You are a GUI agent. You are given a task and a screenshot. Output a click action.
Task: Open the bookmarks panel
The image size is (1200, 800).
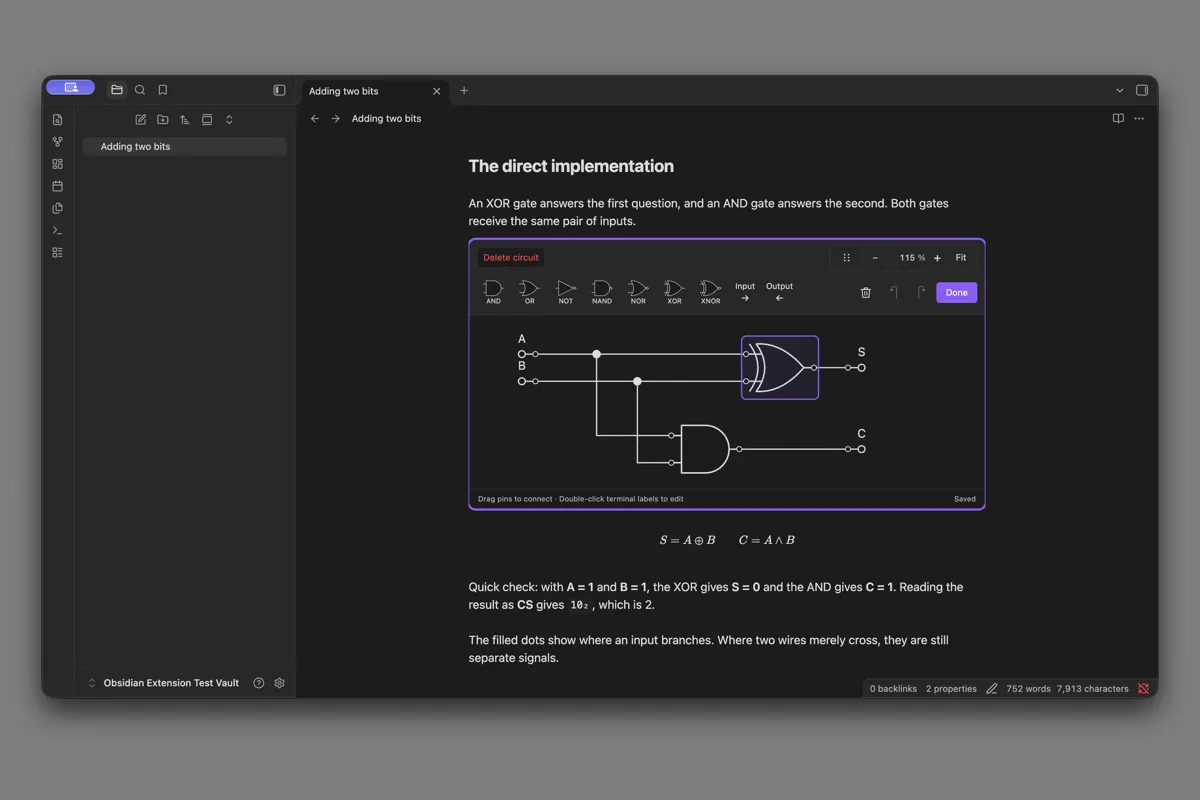163,90
